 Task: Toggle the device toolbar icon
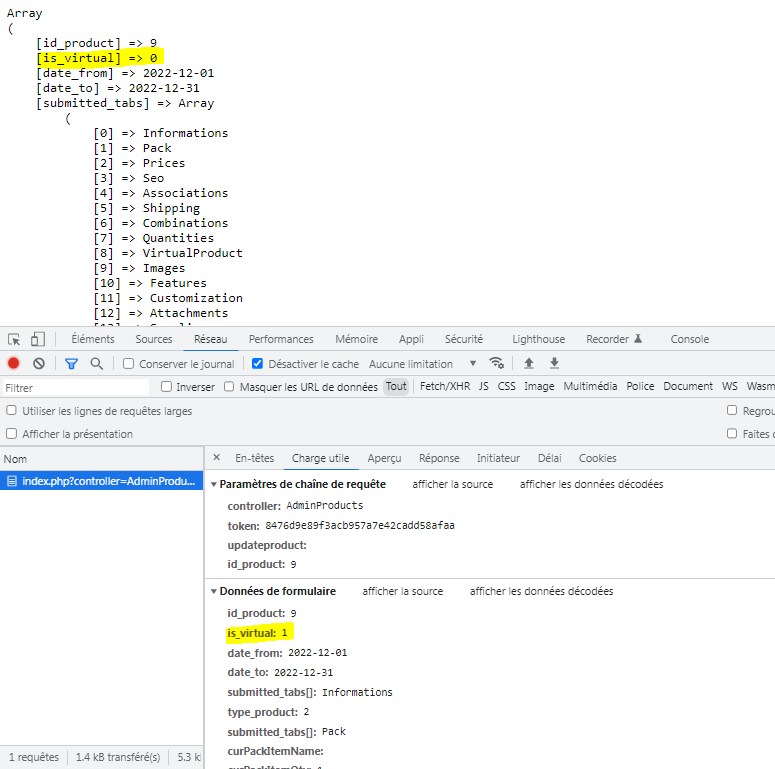38,340
